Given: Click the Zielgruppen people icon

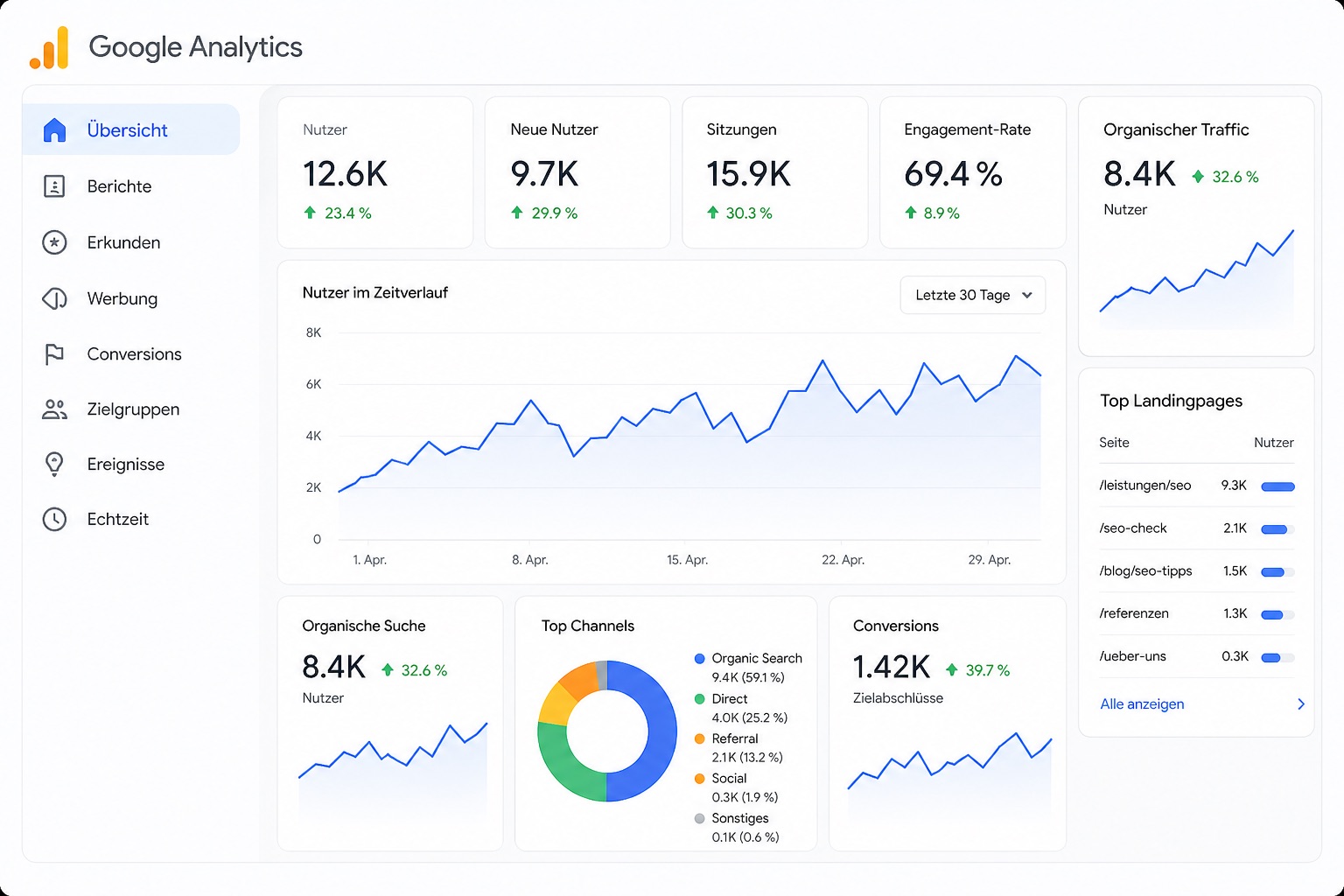Looking at the screenshot, I should (x=54, y=409).
